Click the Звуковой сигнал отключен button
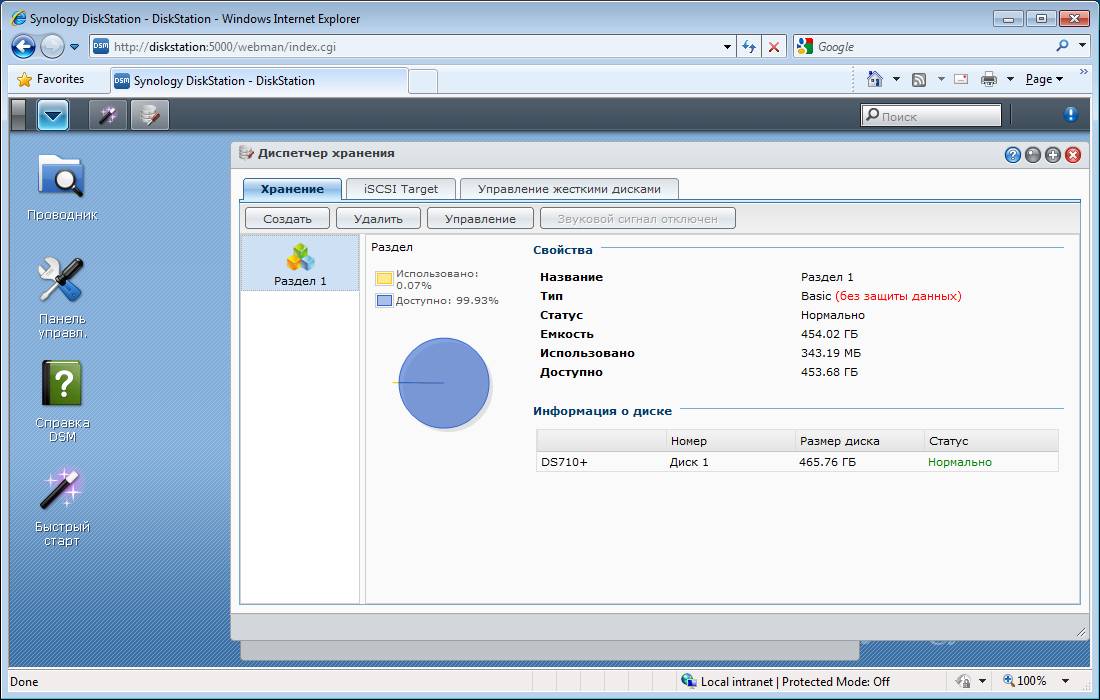 pos(638,218)
